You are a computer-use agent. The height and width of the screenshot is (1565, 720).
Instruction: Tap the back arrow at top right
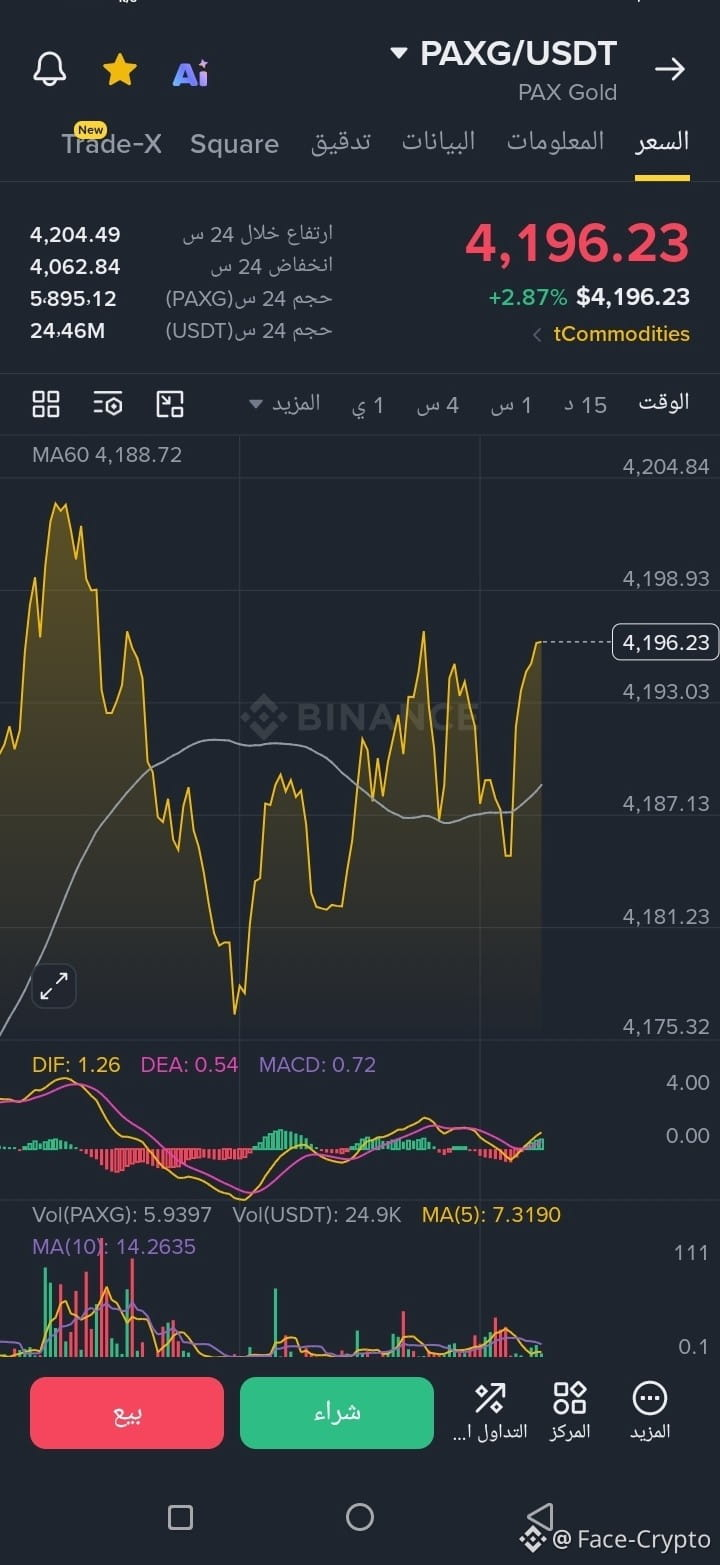point(670,68)
